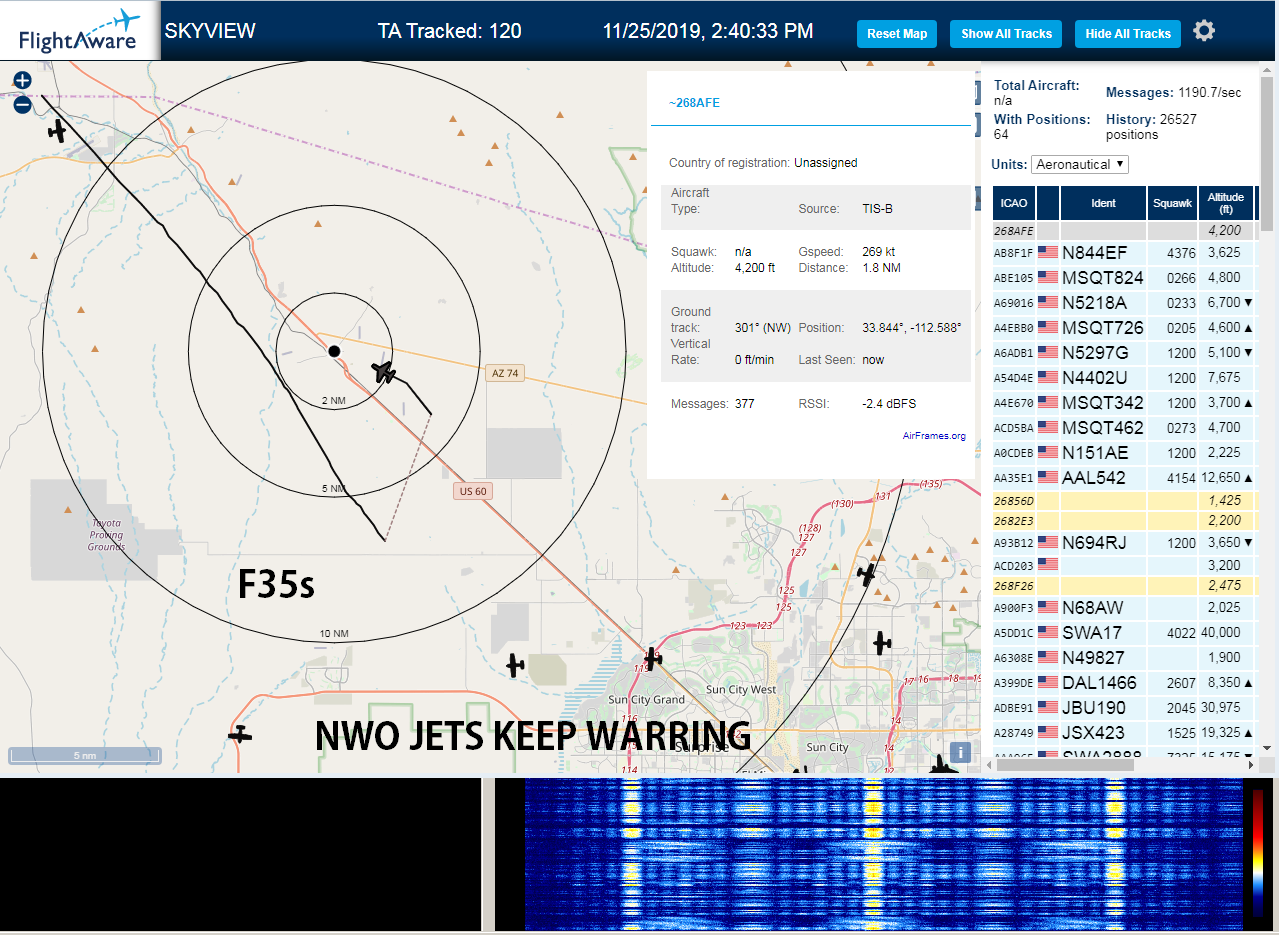Sort the table by Ident column header
Image resolution: width=1279 pixels, height=935 pixels.
click(1103, 203)
